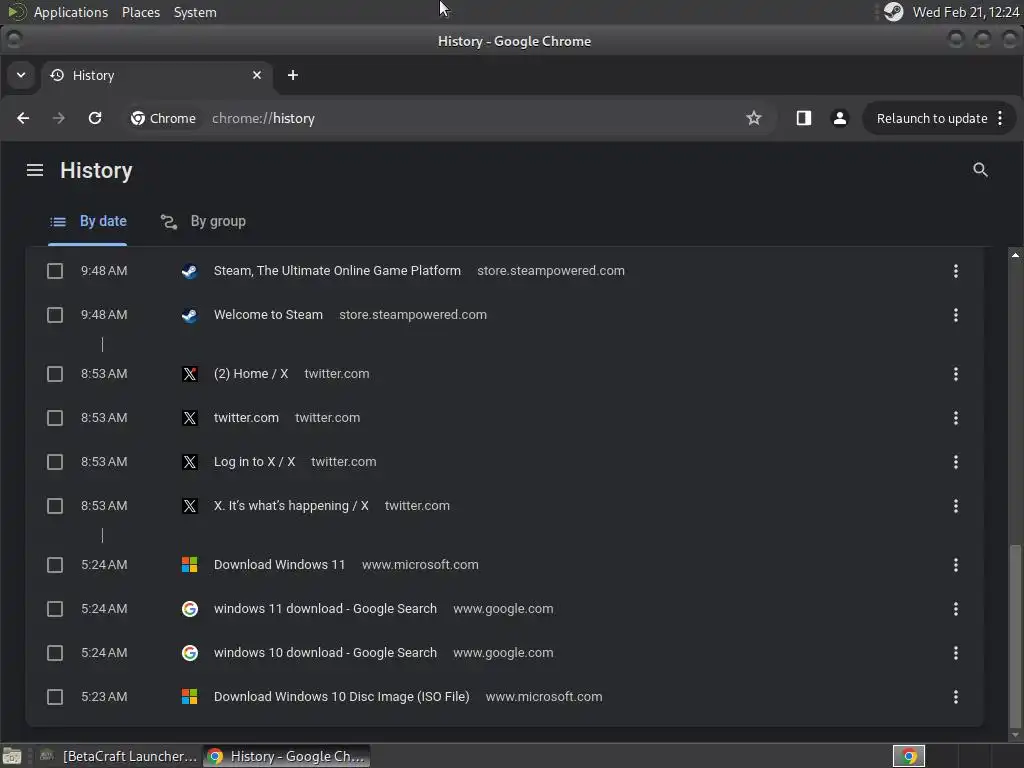Click the Microsoft favicon beside Download Windows 11

[189, 565]
